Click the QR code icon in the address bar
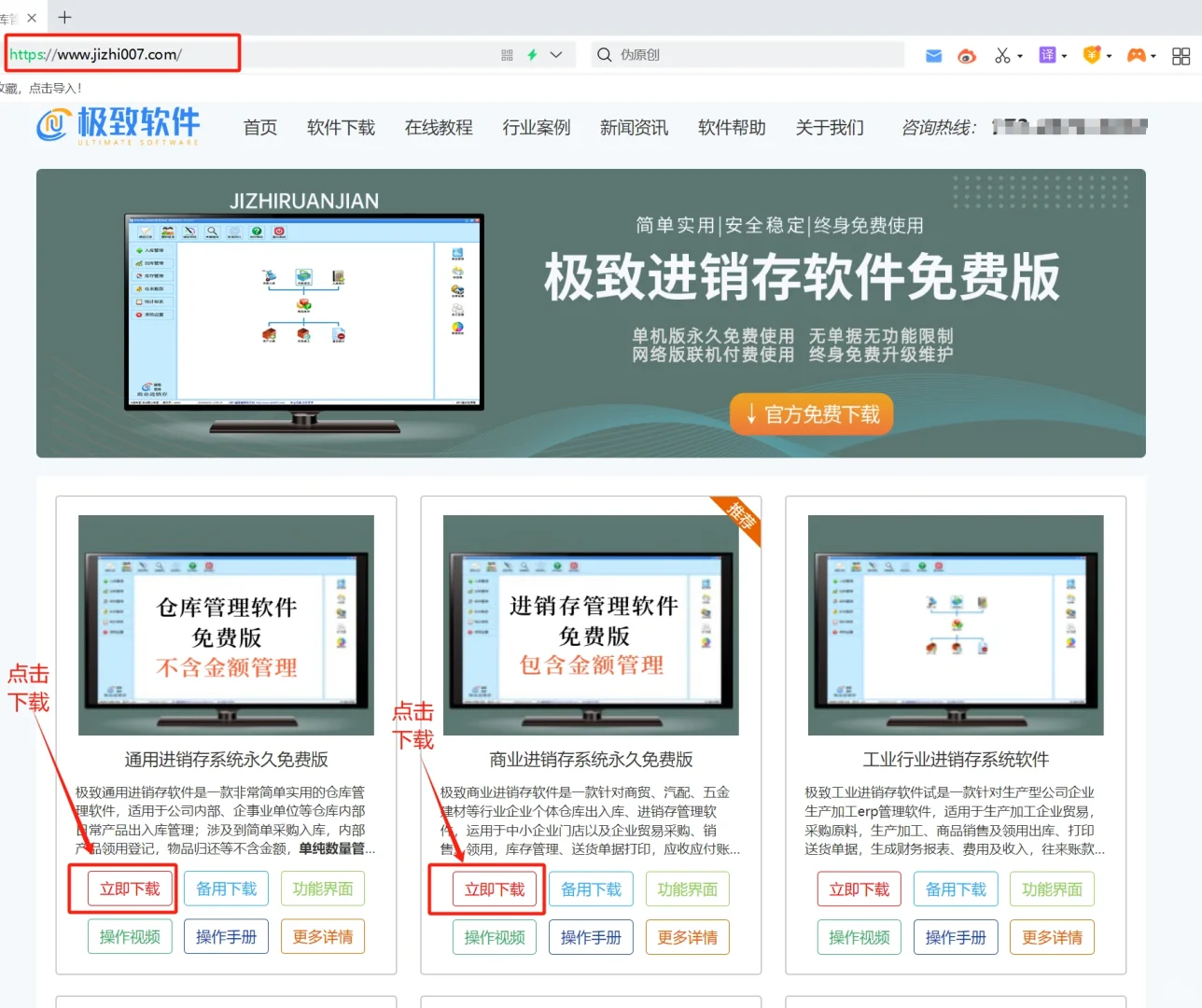 (x=507, y=55)
